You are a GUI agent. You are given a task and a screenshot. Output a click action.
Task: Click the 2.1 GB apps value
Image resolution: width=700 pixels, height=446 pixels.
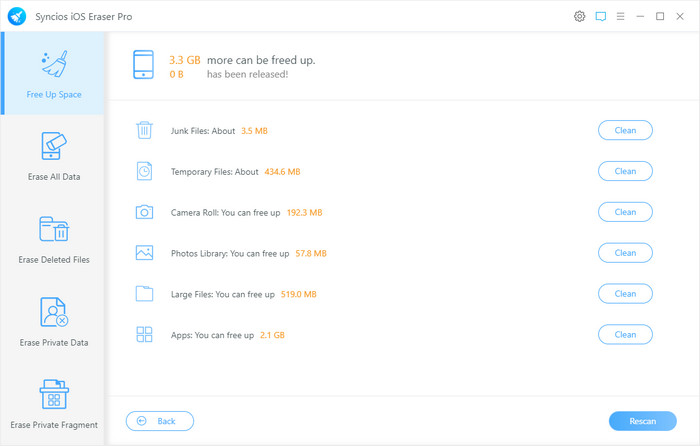272,335
